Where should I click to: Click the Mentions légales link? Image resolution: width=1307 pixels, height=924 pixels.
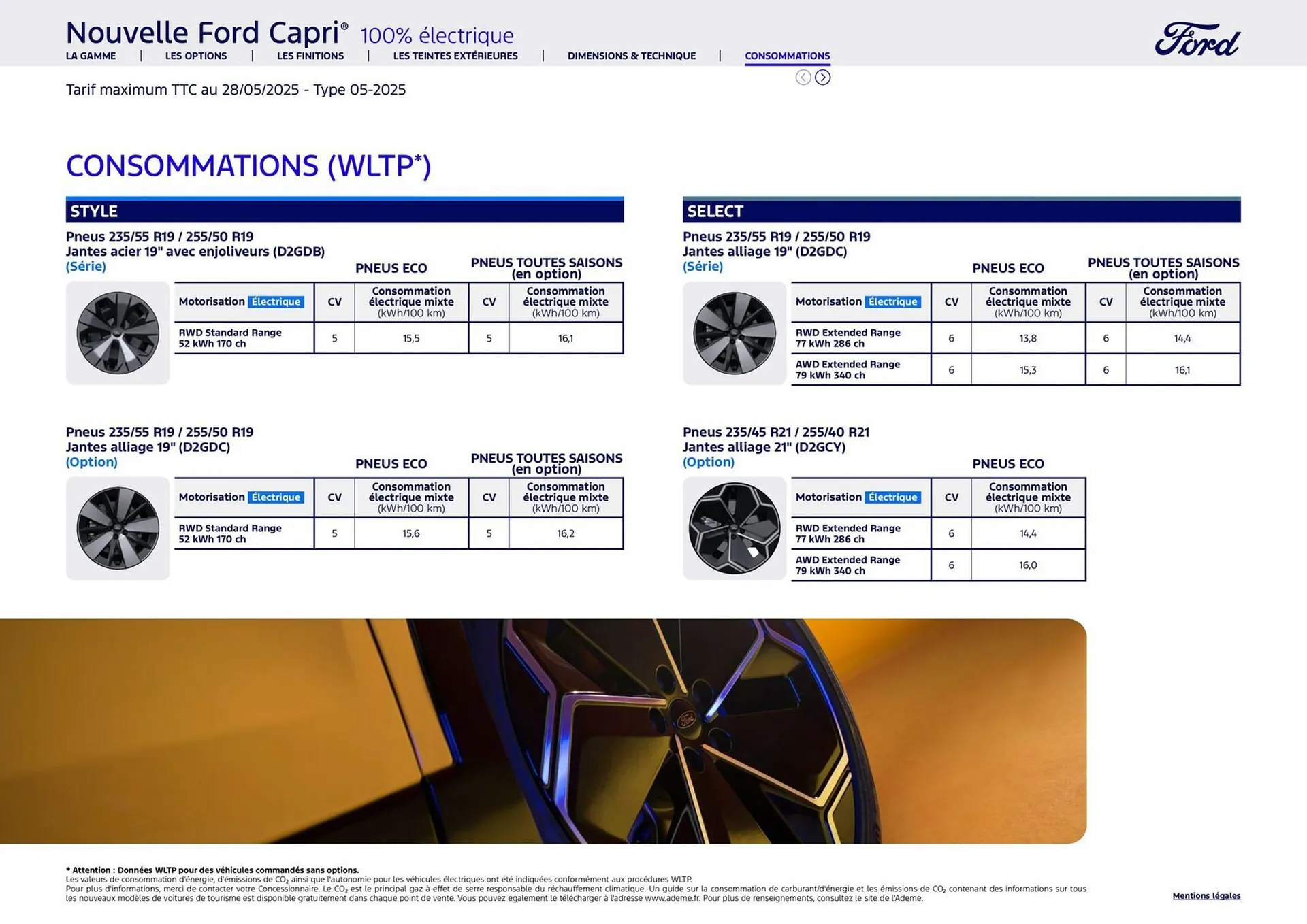point(1206,895)
